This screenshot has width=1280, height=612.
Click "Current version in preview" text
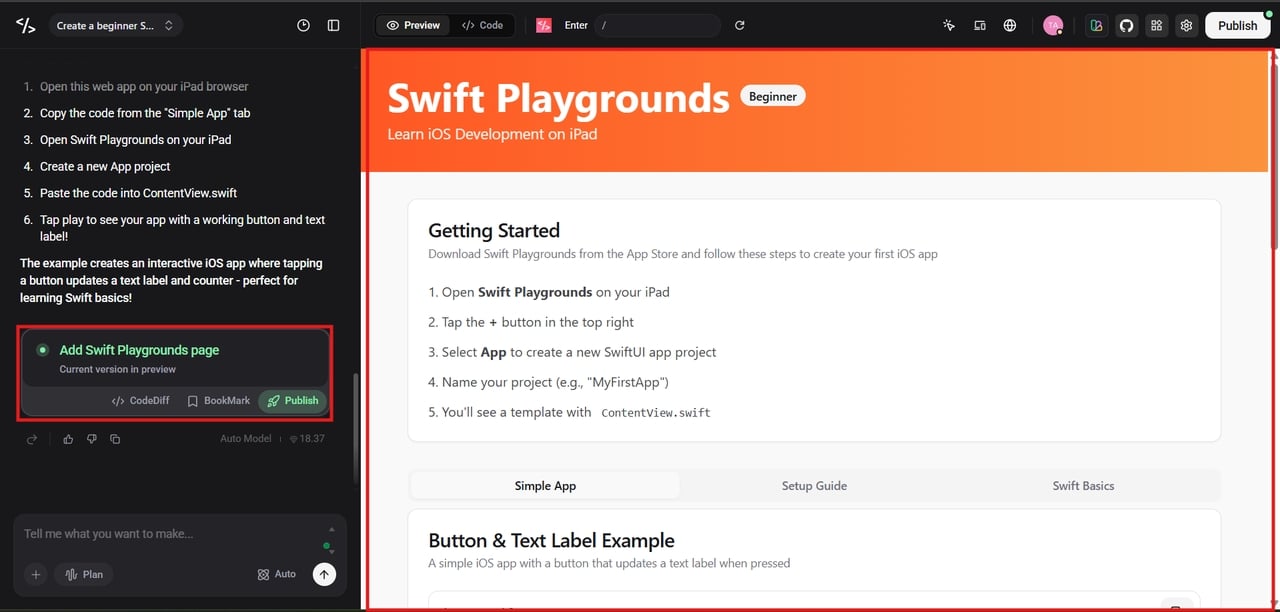click(x=117, y=370)
